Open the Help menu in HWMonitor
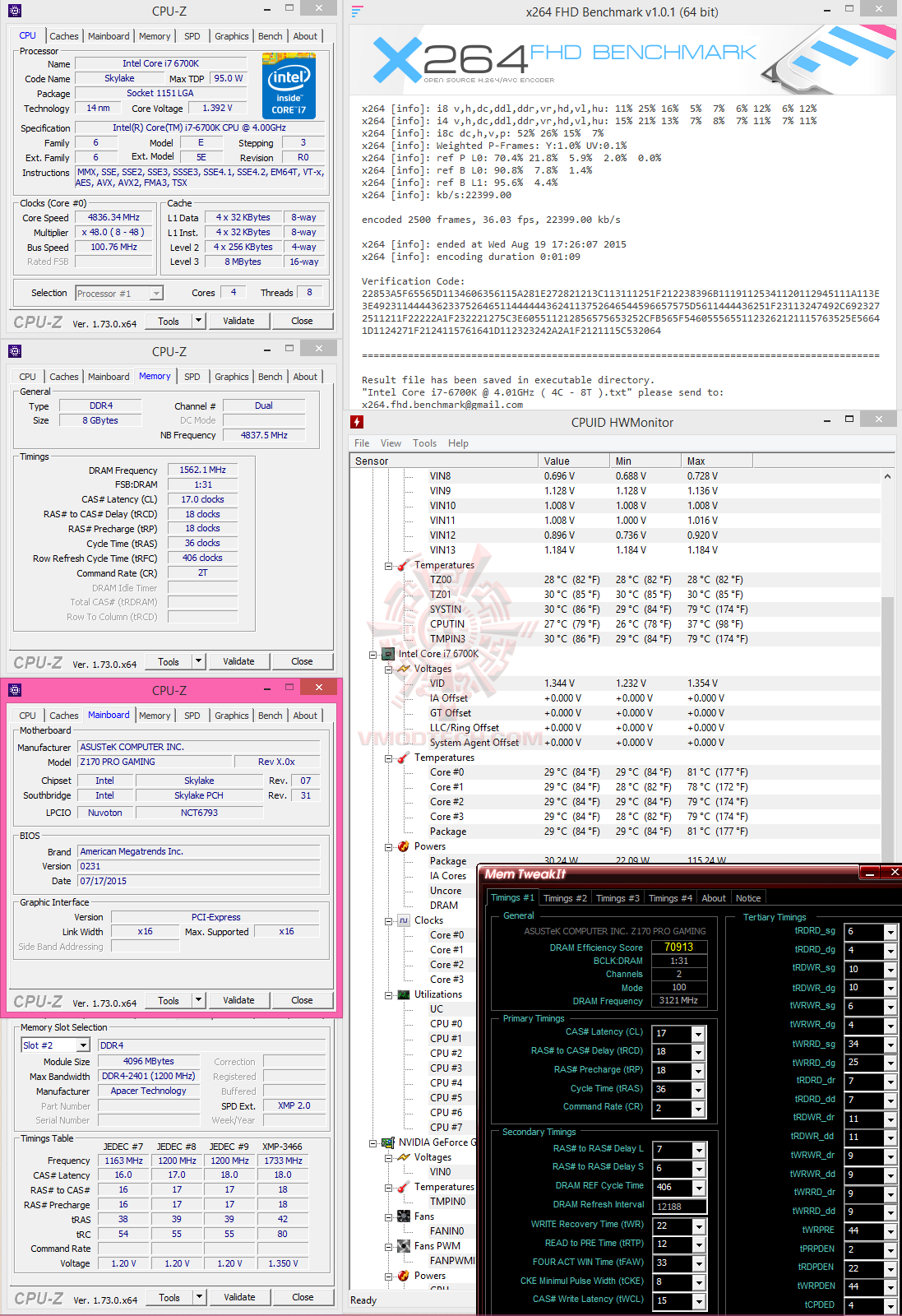 [458, 443]
